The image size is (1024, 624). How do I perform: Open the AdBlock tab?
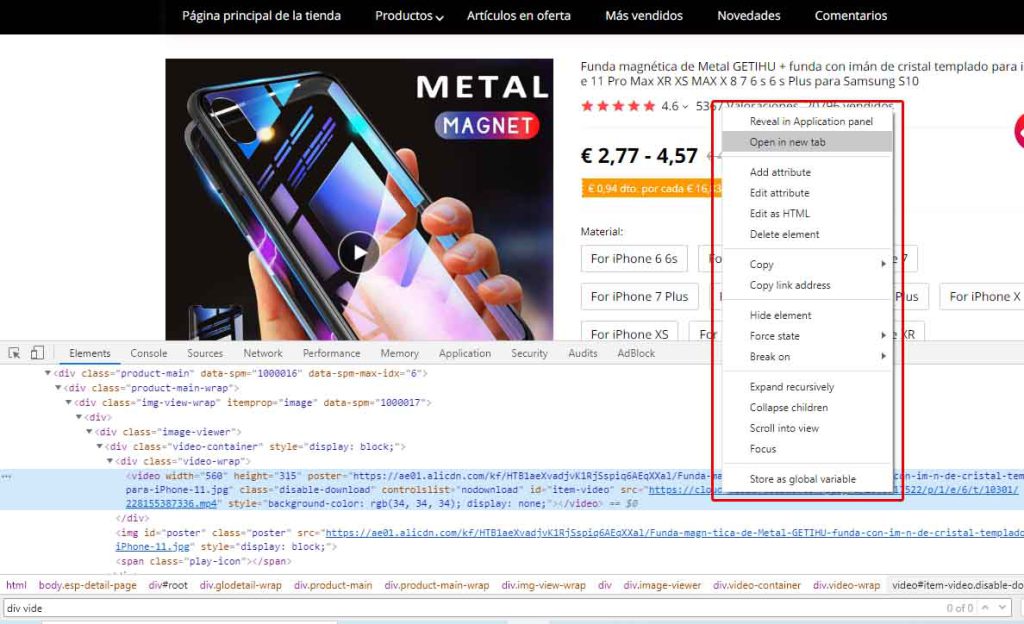pos(635,353)
